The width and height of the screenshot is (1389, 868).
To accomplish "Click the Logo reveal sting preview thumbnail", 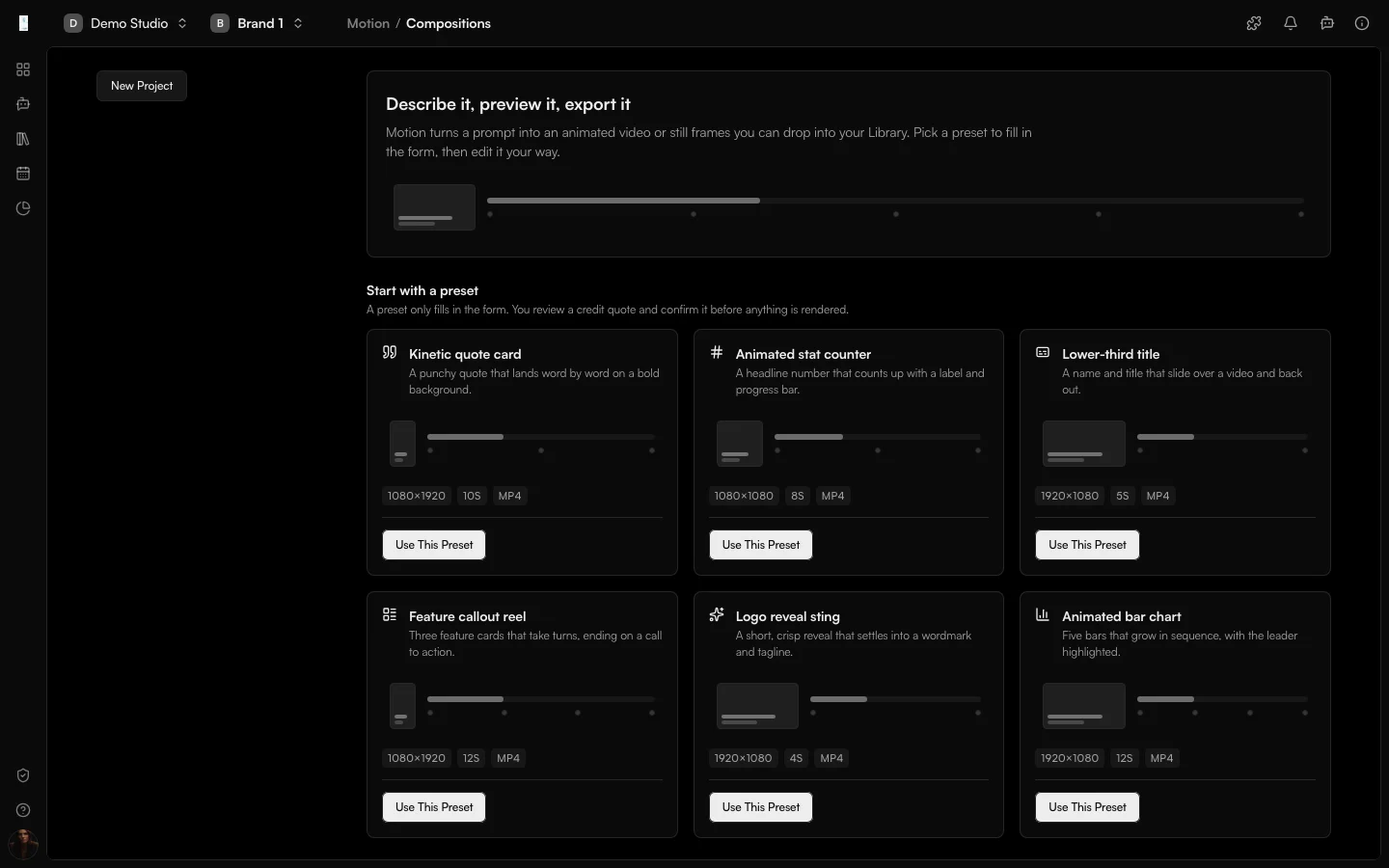I will [757, 706].
